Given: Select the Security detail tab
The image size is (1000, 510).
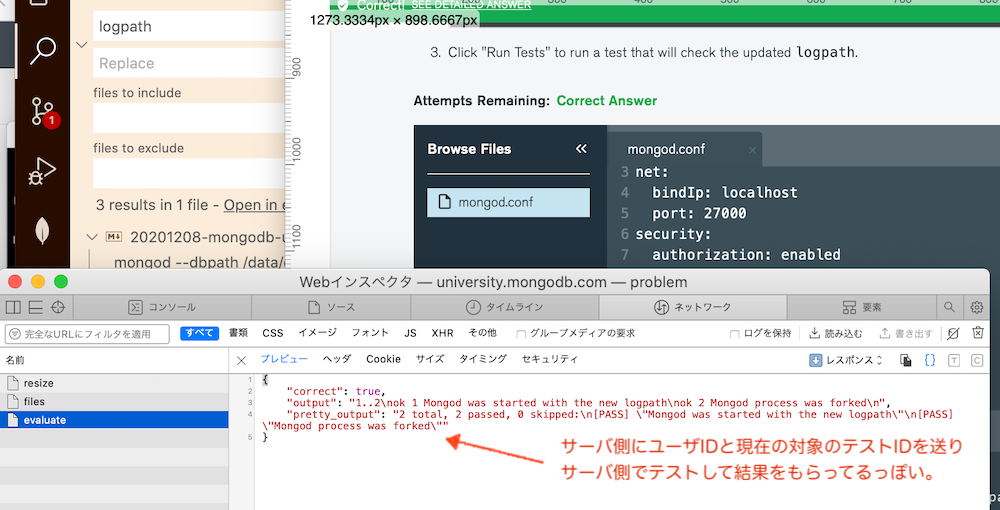Looking at the screenshot, I should [550, 359].
